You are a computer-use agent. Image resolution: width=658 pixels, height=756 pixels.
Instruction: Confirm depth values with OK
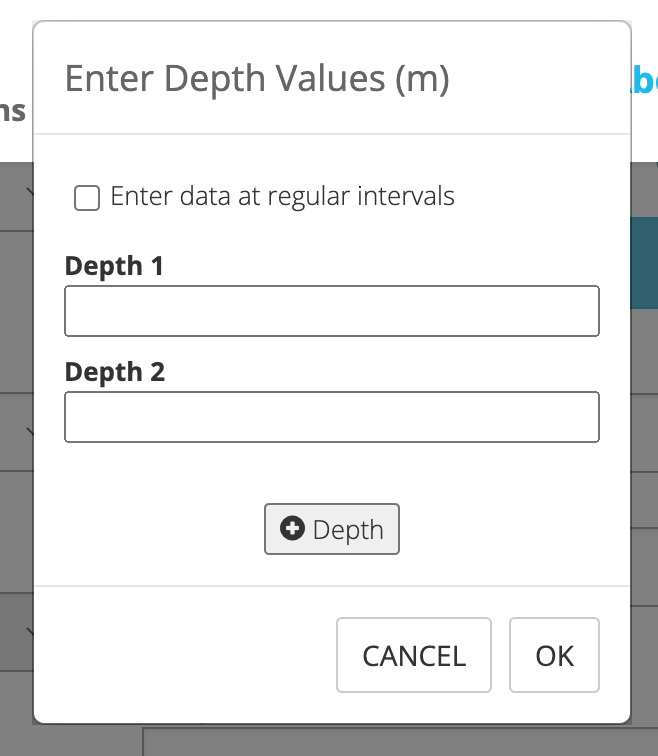pyautogui.click(x=554, y=655)
